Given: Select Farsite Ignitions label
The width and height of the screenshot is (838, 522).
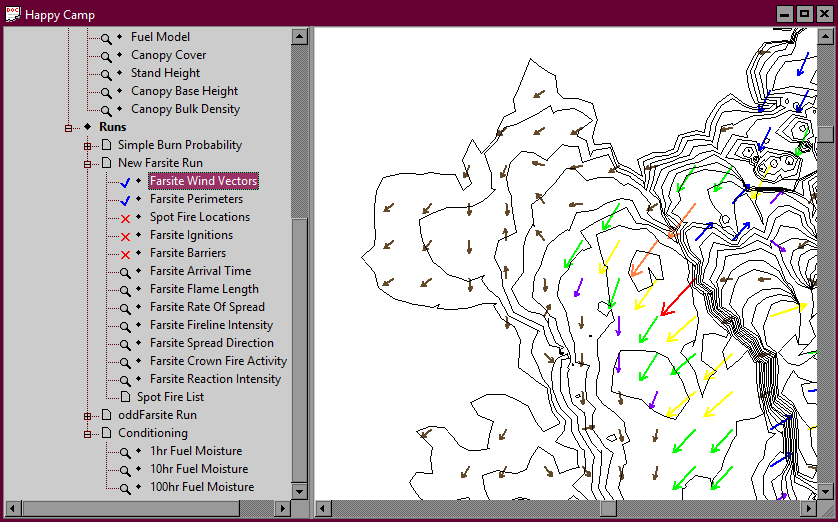Looking at the screenshot, I should coord(191,235).
